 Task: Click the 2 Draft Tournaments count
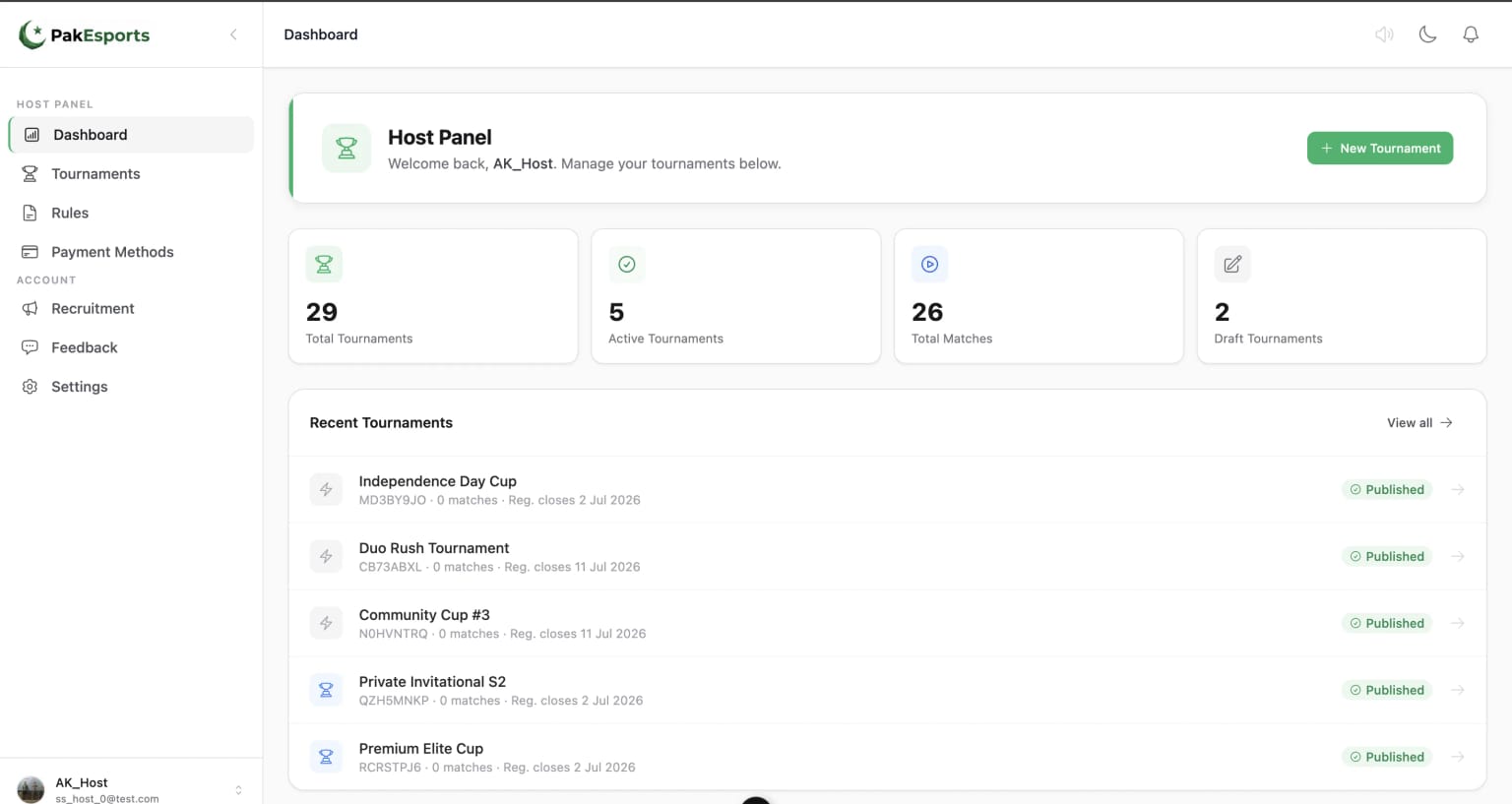(x=1222, y=312)
